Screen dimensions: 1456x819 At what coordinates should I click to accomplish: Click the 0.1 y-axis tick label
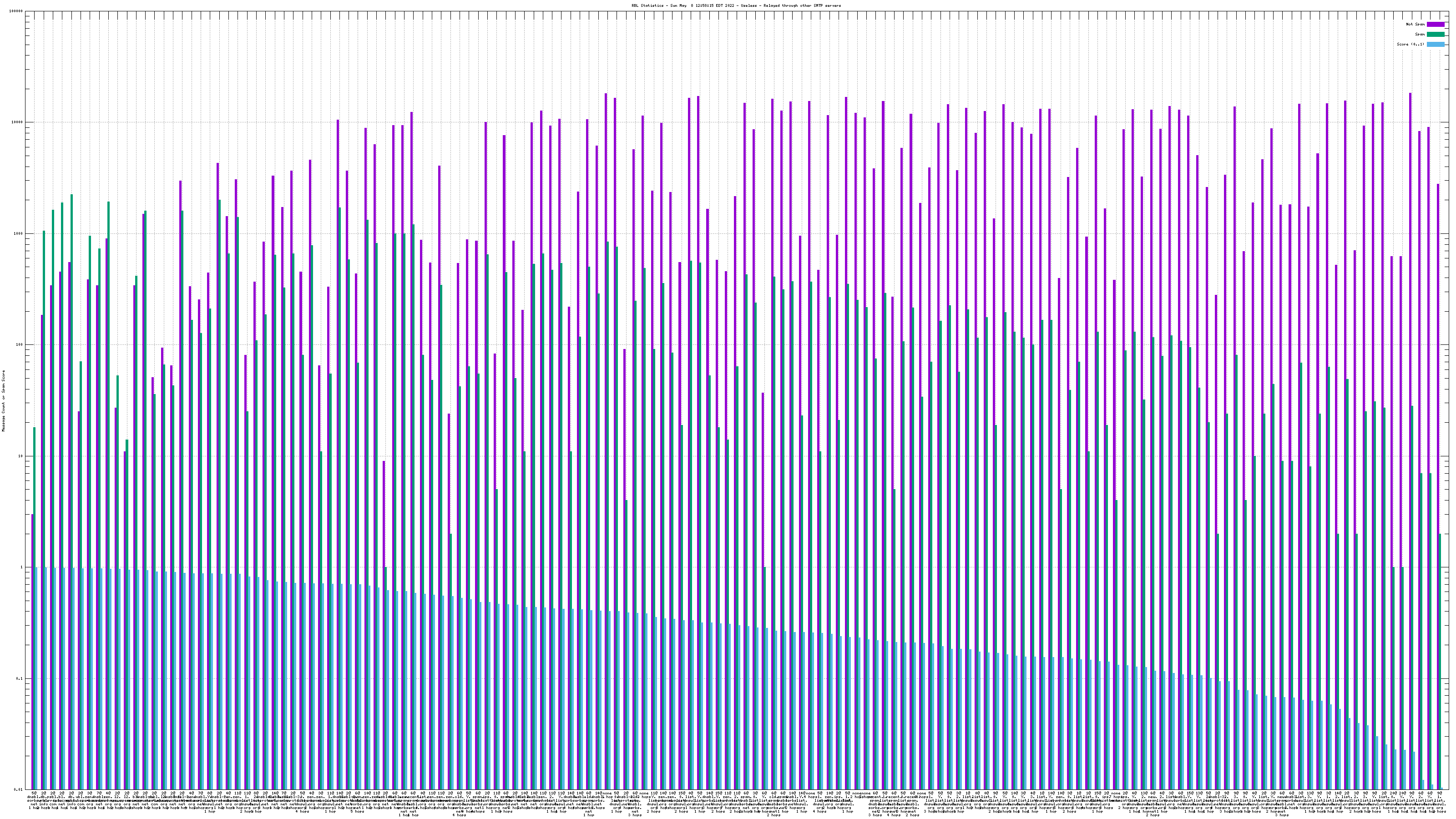[20, 678]
